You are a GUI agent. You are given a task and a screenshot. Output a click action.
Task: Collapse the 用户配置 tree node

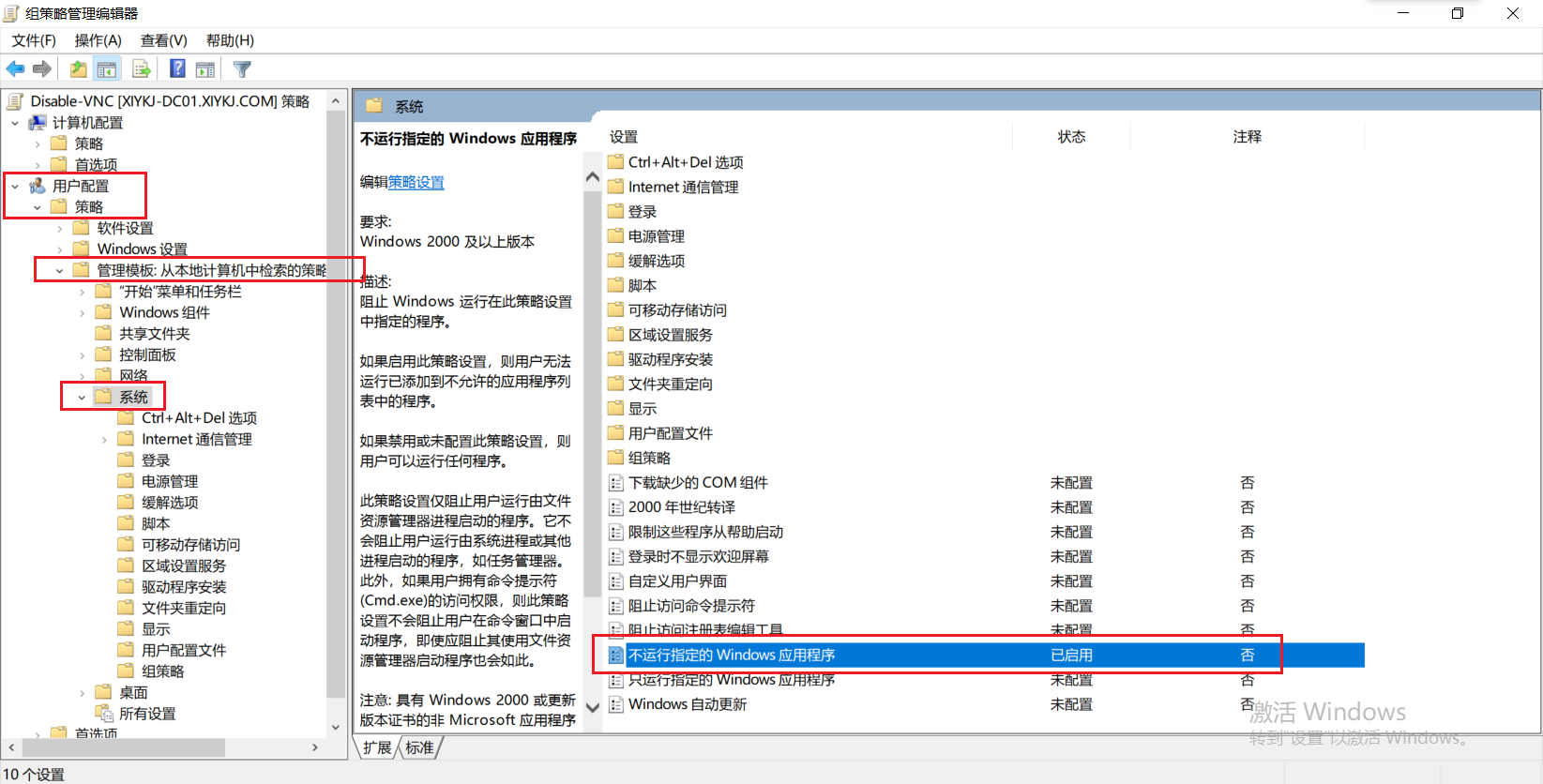pyautogui.click(x=15, y=187)
